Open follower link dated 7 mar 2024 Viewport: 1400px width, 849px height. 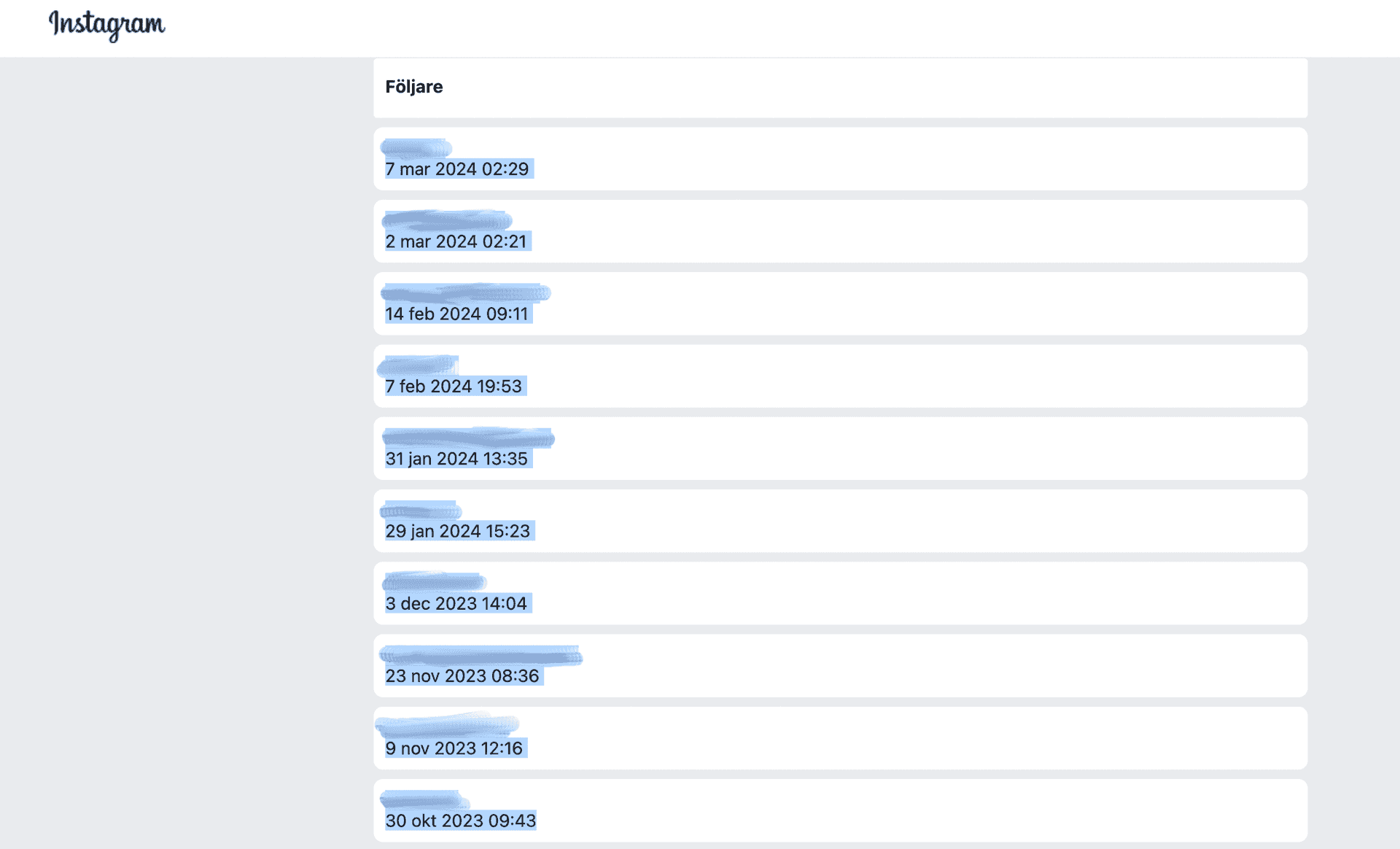pos(416,149)
